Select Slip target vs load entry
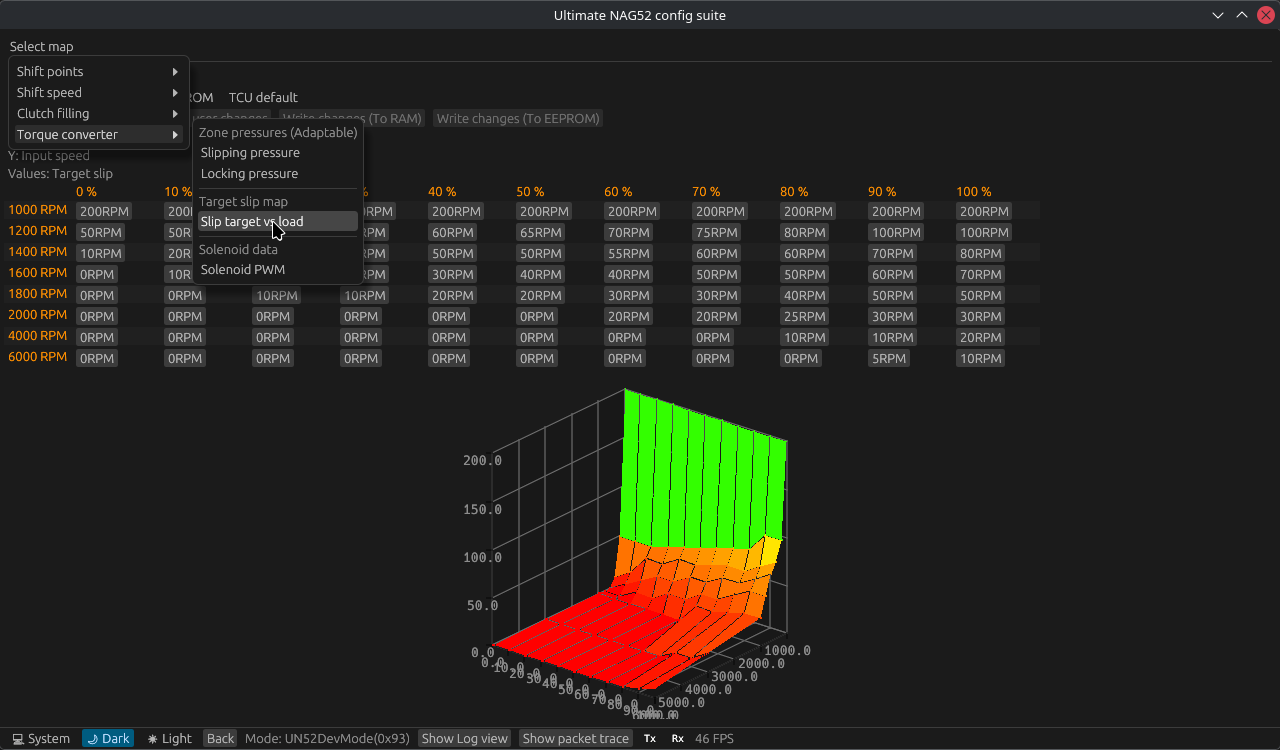 pyautogui.click(x=252, y=222)
